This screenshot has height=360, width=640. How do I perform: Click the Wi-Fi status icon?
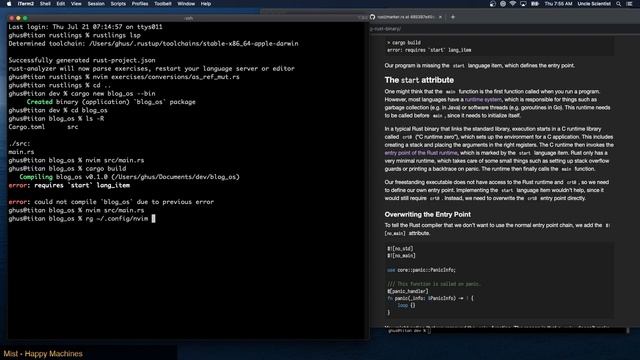(x=513, y=4)
